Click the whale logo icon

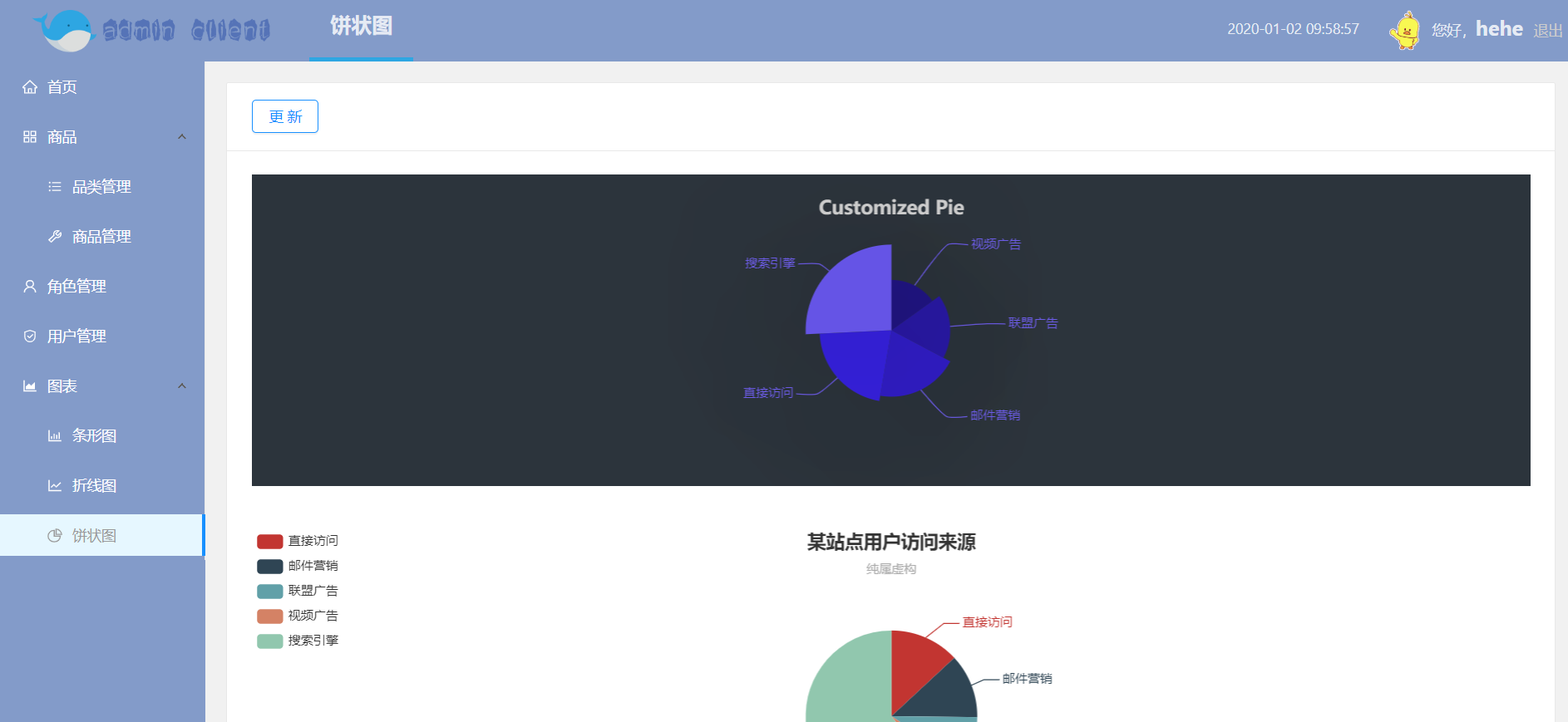click(x=64, y=31)
